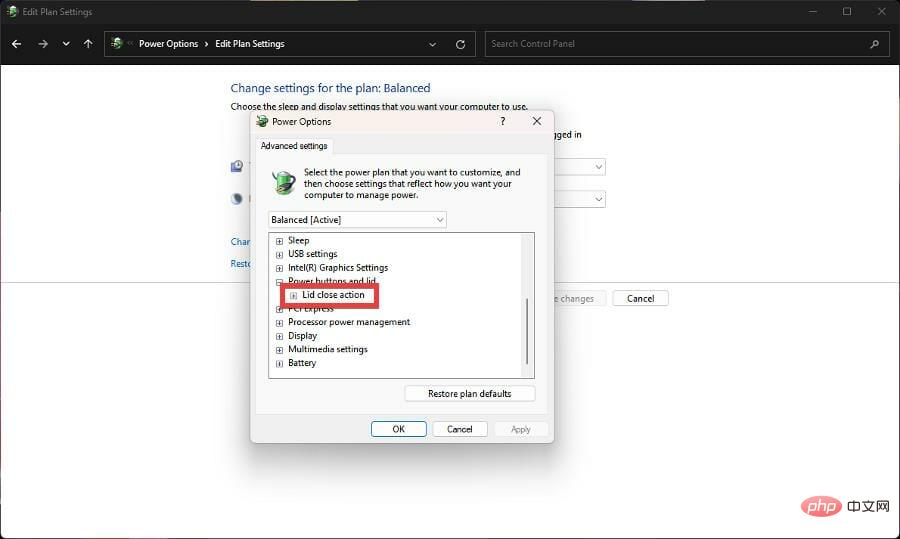
Task: Expand Intel(R) Graphics Settings node
Action: [279, 268]
